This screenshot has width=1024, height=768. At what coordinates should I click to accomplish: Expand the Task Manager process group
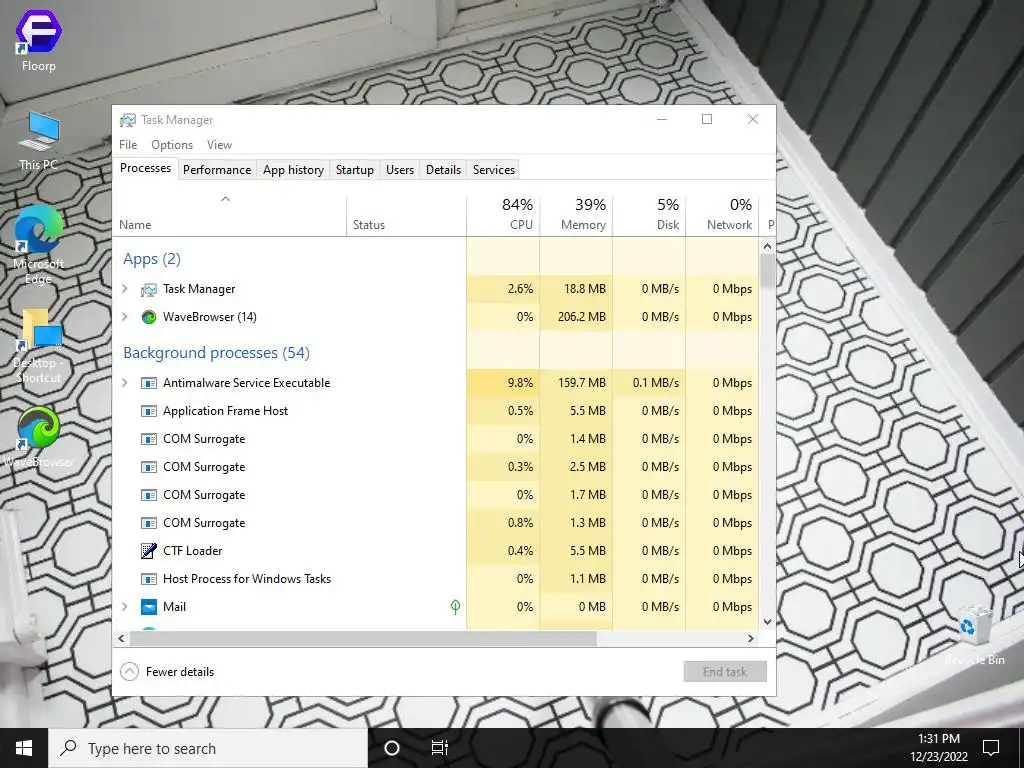click(x=125, y=289)
